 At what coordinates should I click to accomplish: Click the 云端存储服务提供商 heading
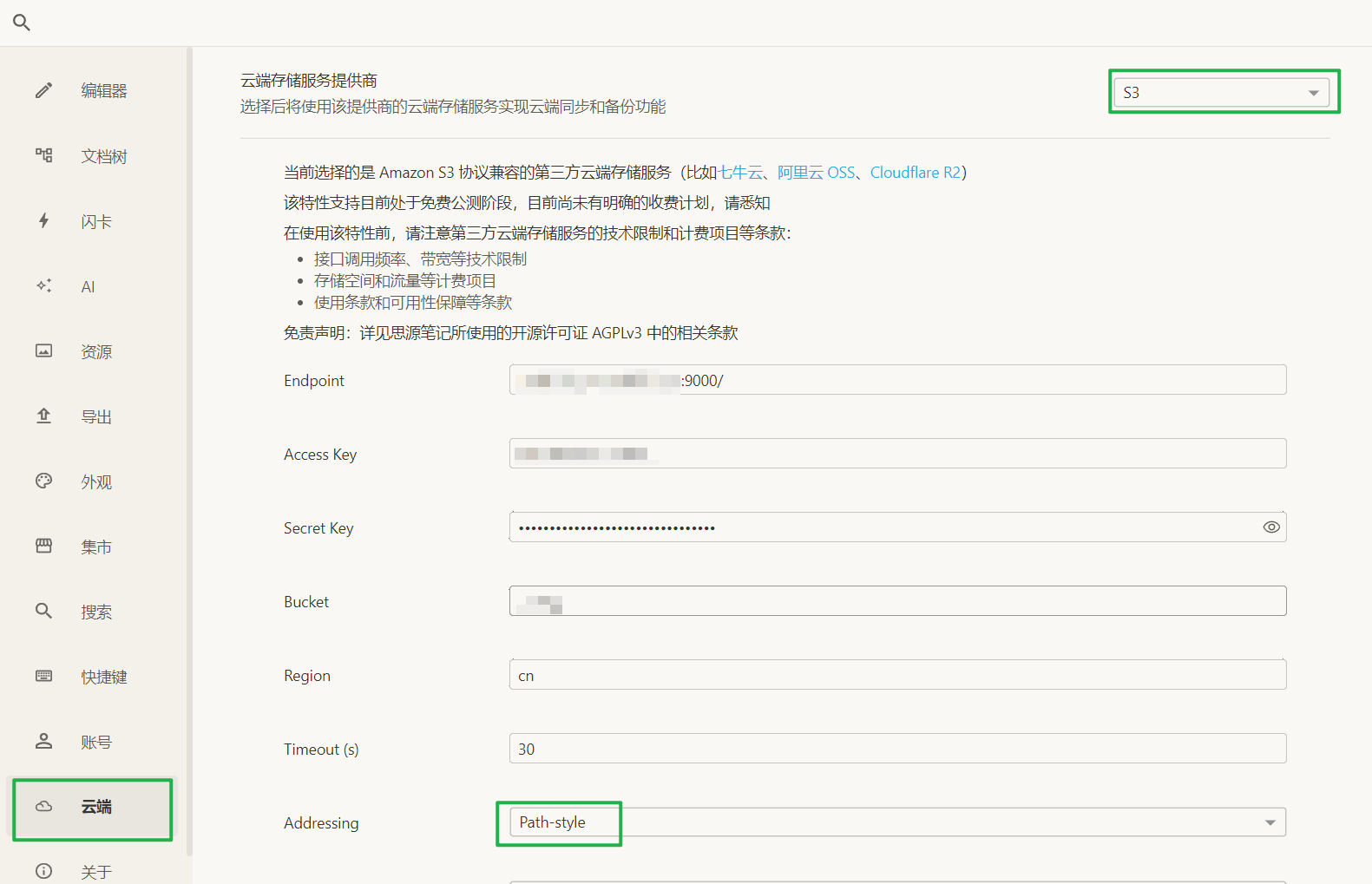coord(309,81)
